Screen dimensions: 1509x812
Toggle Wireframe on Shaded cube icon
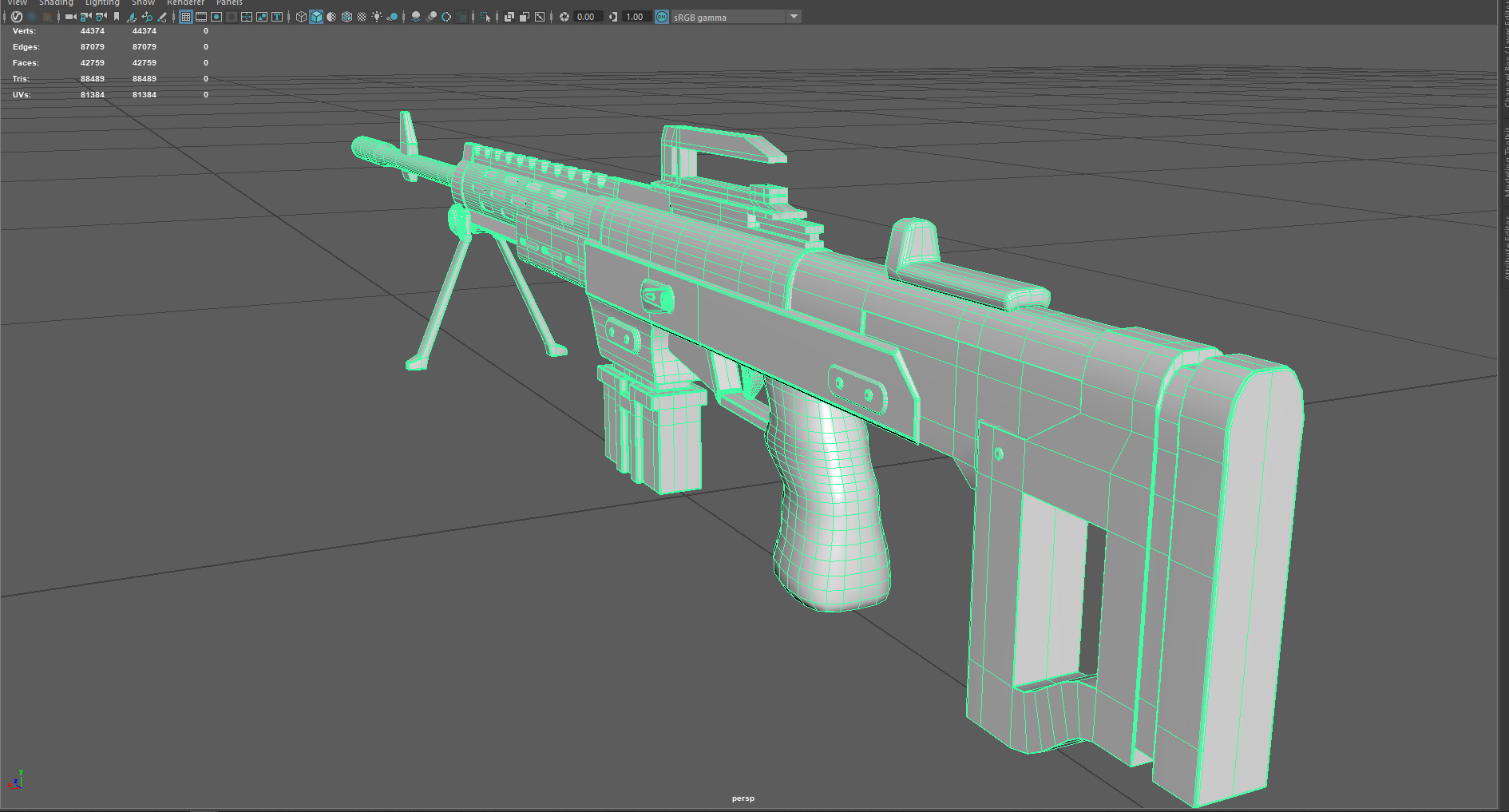coord(347,17)
